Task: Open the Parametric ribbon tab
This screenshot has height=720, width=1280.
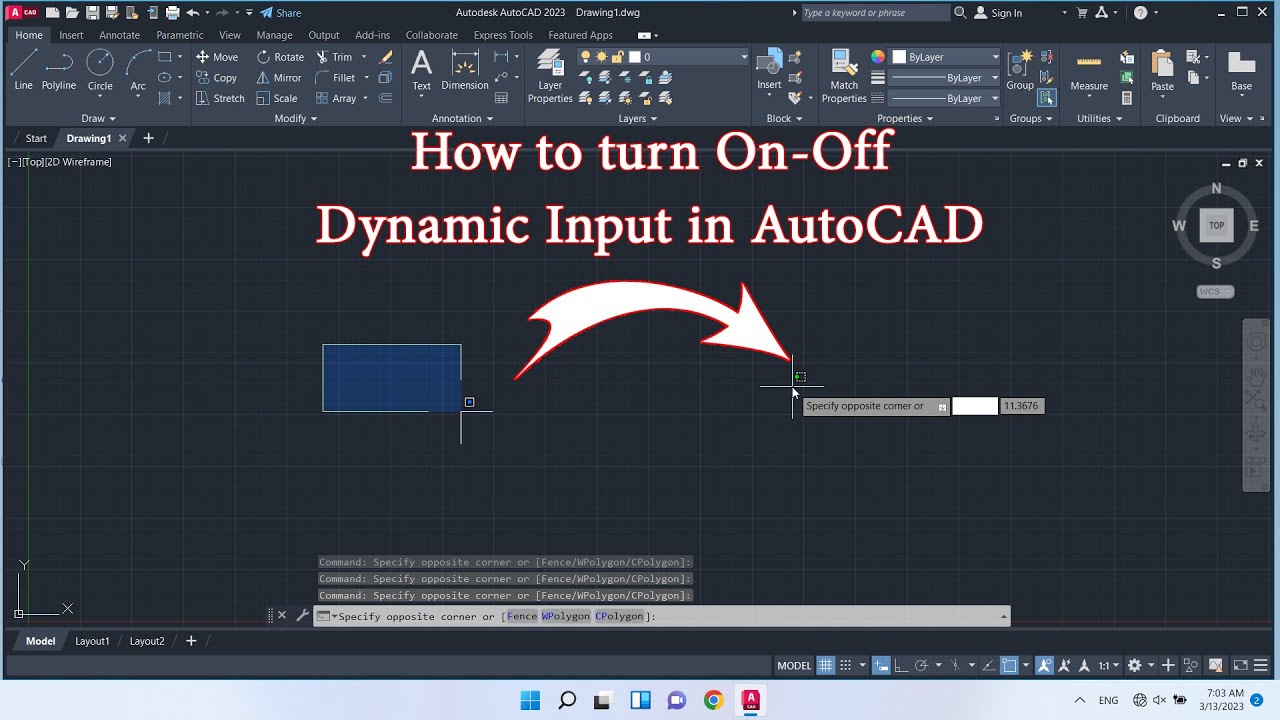Action: tap(180, 35)
